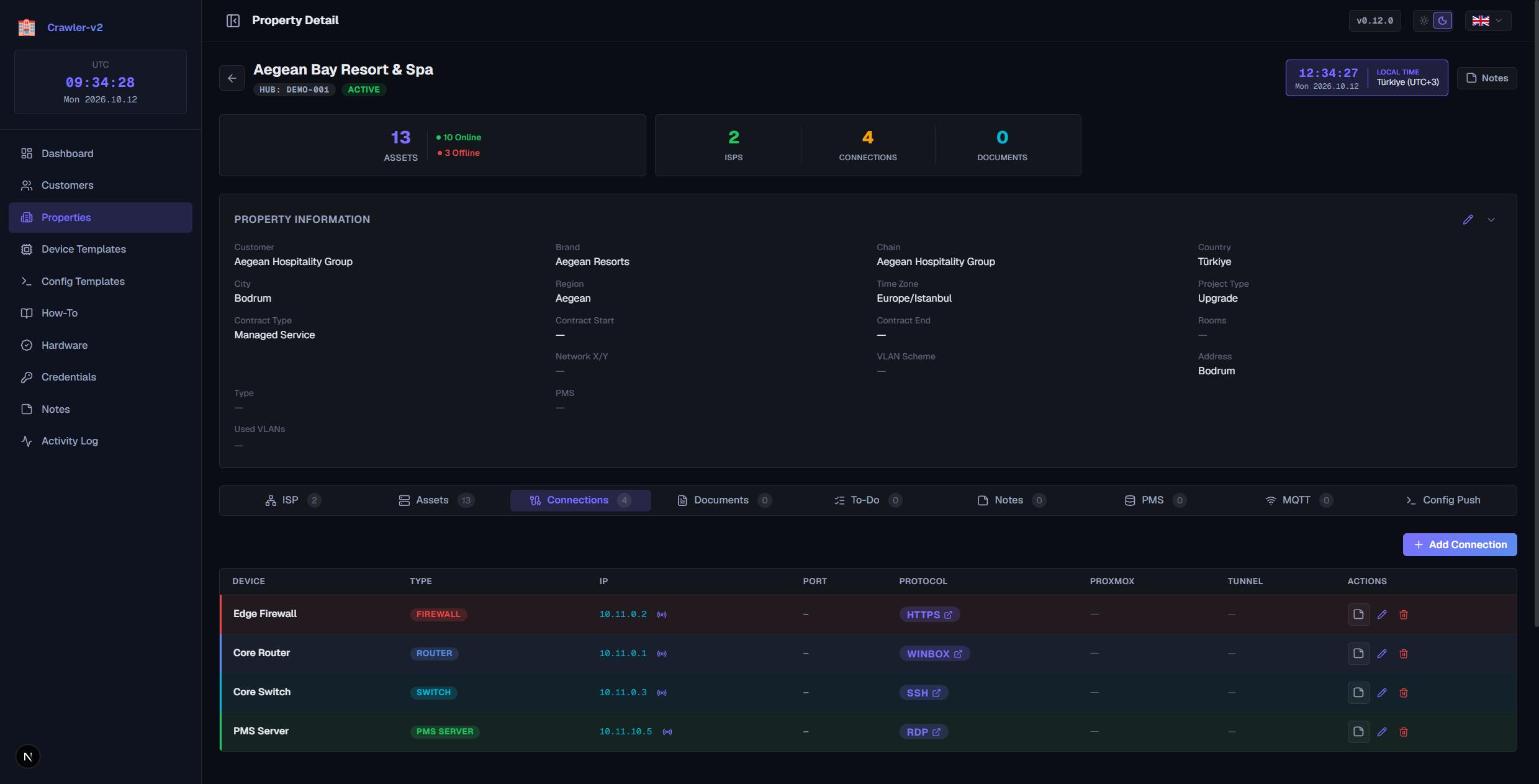Delete the Edge Firewall connection
This screenshot has width=1539, height=784.
(1403, 615)
